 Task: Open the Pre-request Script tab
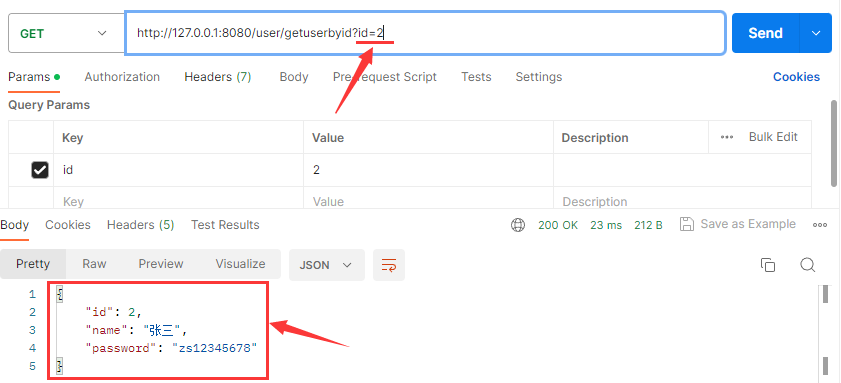[x=385, y=77]
